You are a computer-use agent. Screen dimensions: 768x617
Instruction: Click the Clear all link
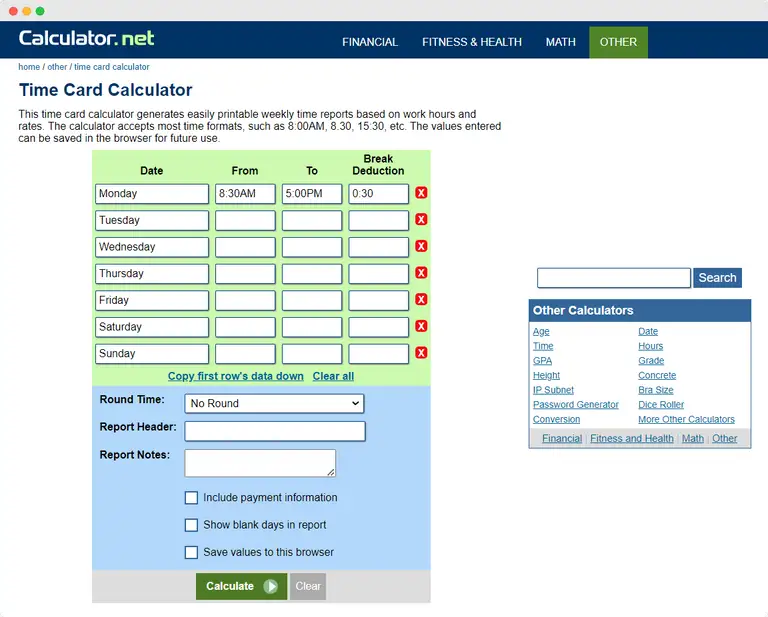point(333,376)
